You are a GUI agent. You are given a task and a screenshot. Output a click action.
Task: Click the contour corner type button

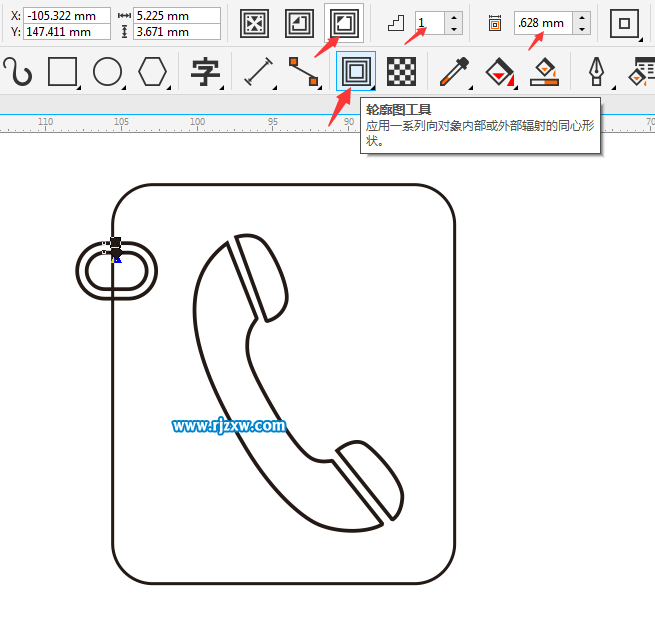(x=626, y=23)
